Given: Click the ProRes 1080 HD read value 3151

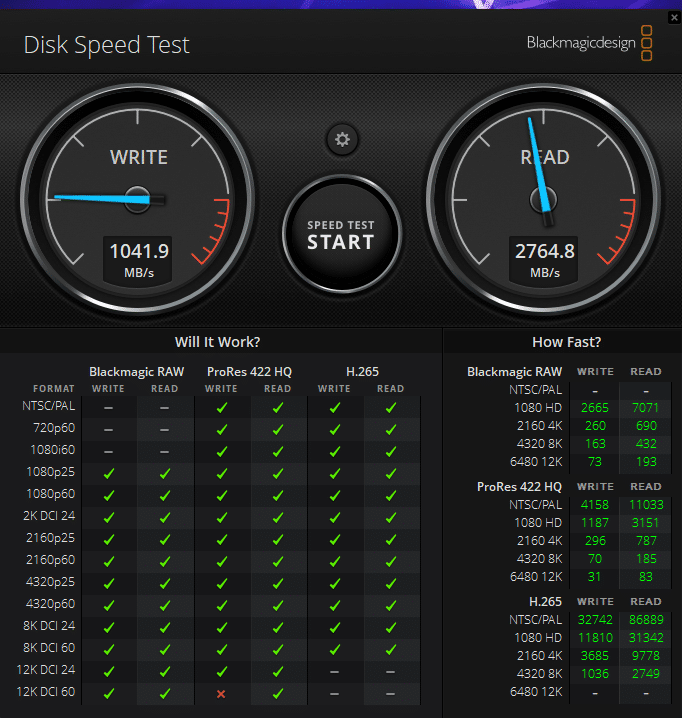Looking at the screenshot, I should pos(645,522).
